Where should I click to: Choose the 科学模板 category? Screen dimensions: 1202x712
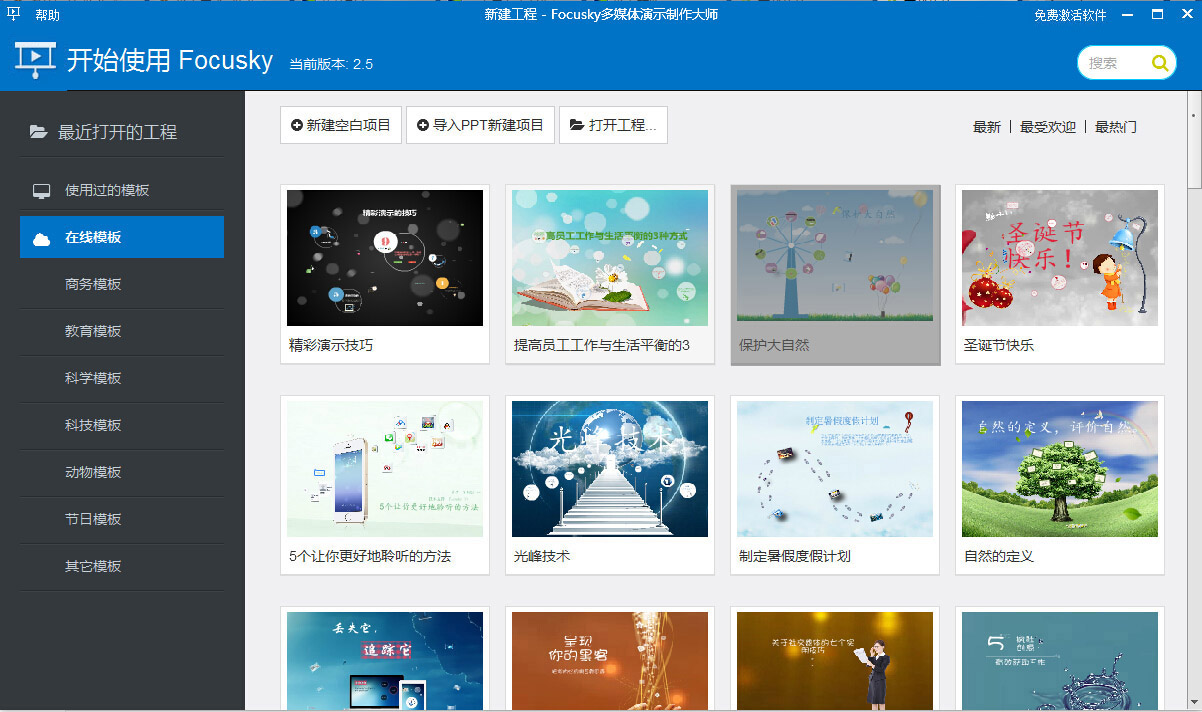click(122, 378)
